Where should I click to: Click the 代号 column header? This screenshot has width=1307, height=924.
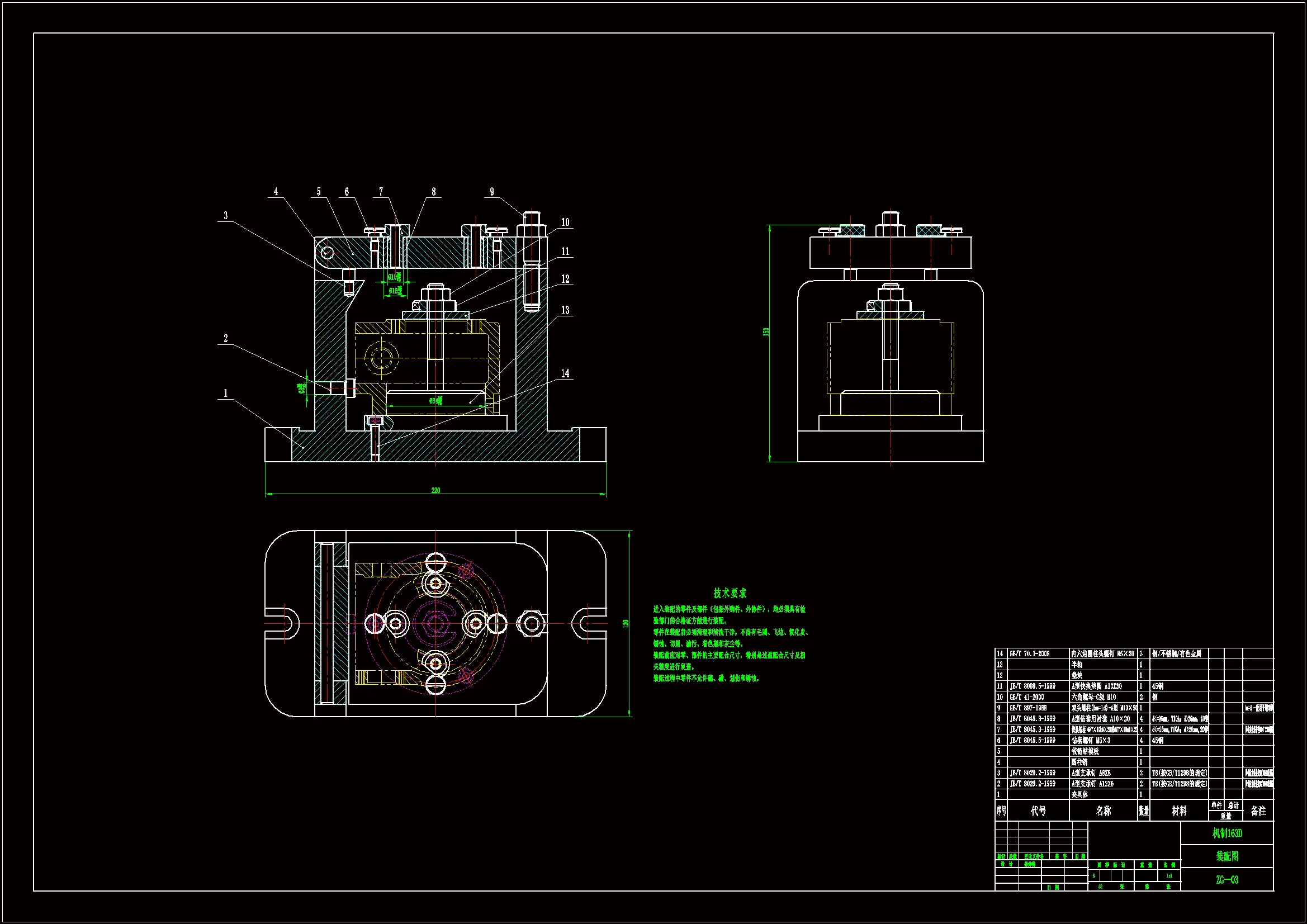click(1038, 811)
